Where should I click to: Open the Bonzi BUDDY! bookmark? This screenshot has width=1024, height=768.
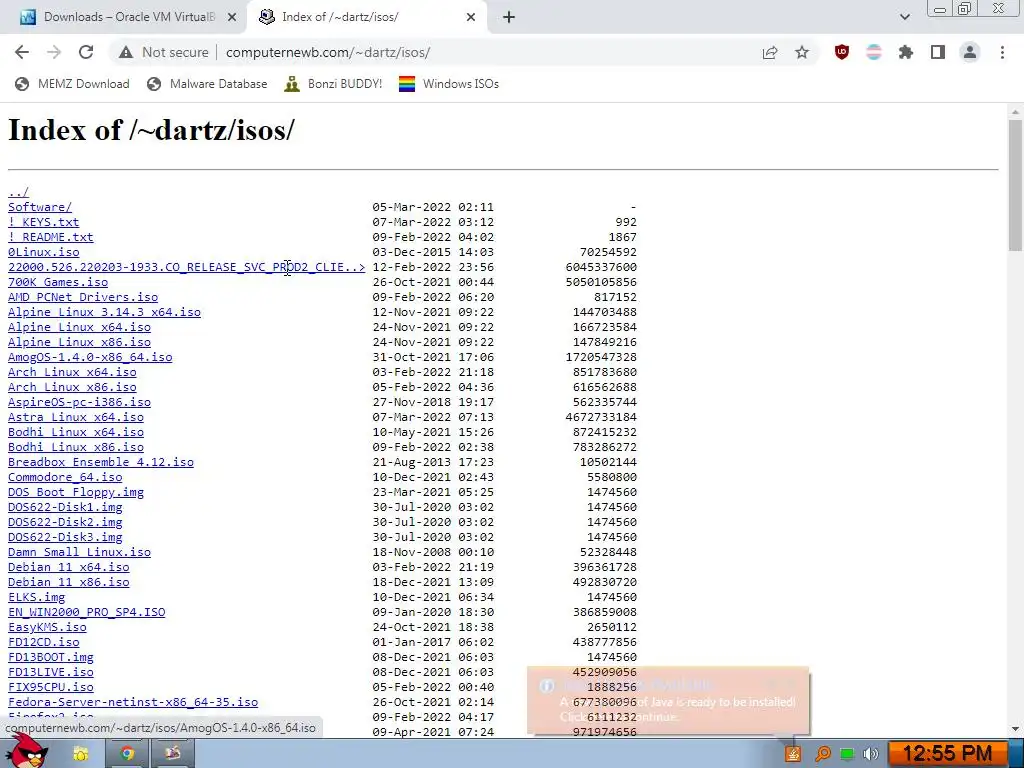pos(334,84)
